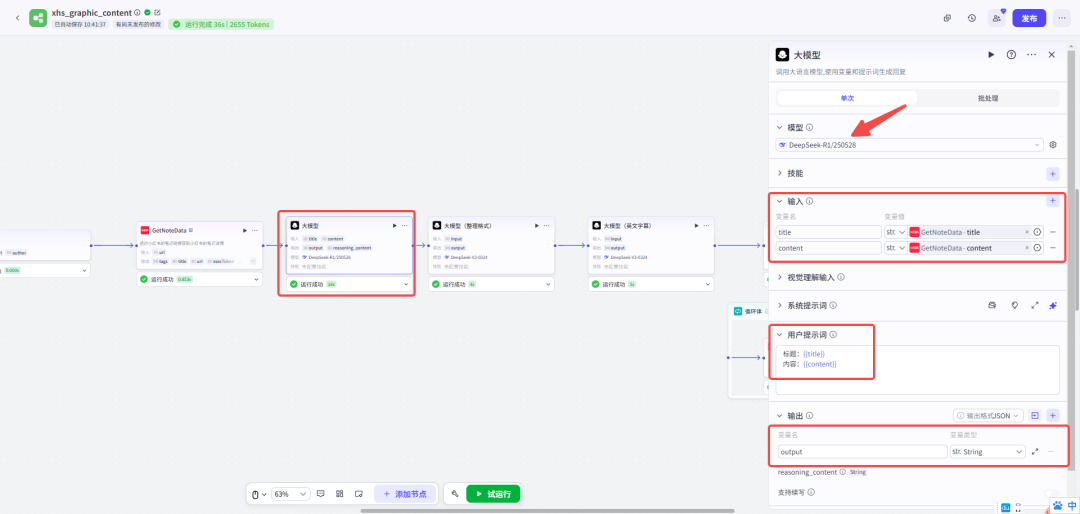Viewport: 1080px width, 514px height.
Task: Open the duplicate workflow icon in header
Action: coord(948,18)
